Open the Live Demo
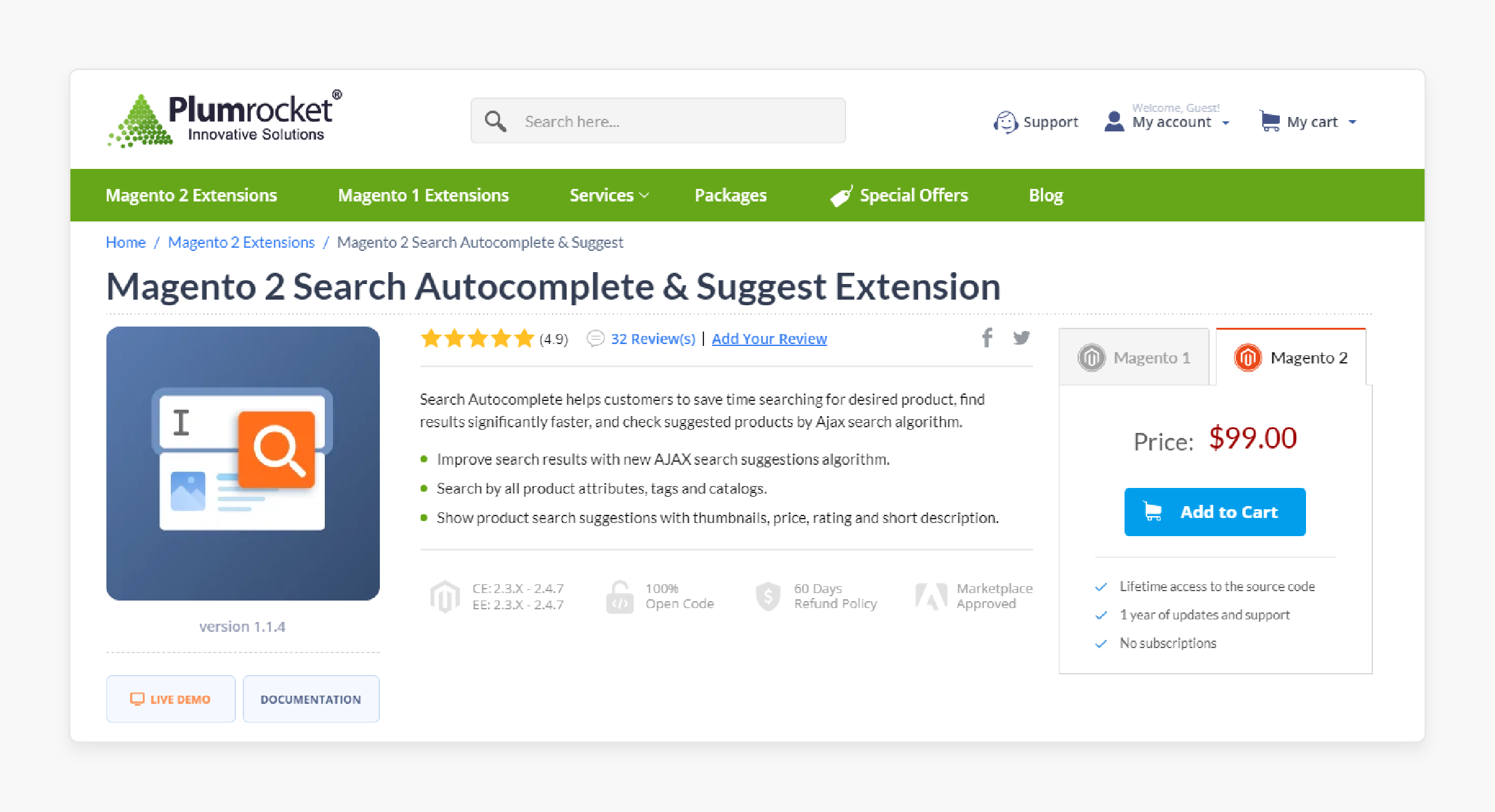 pos(171,699)
